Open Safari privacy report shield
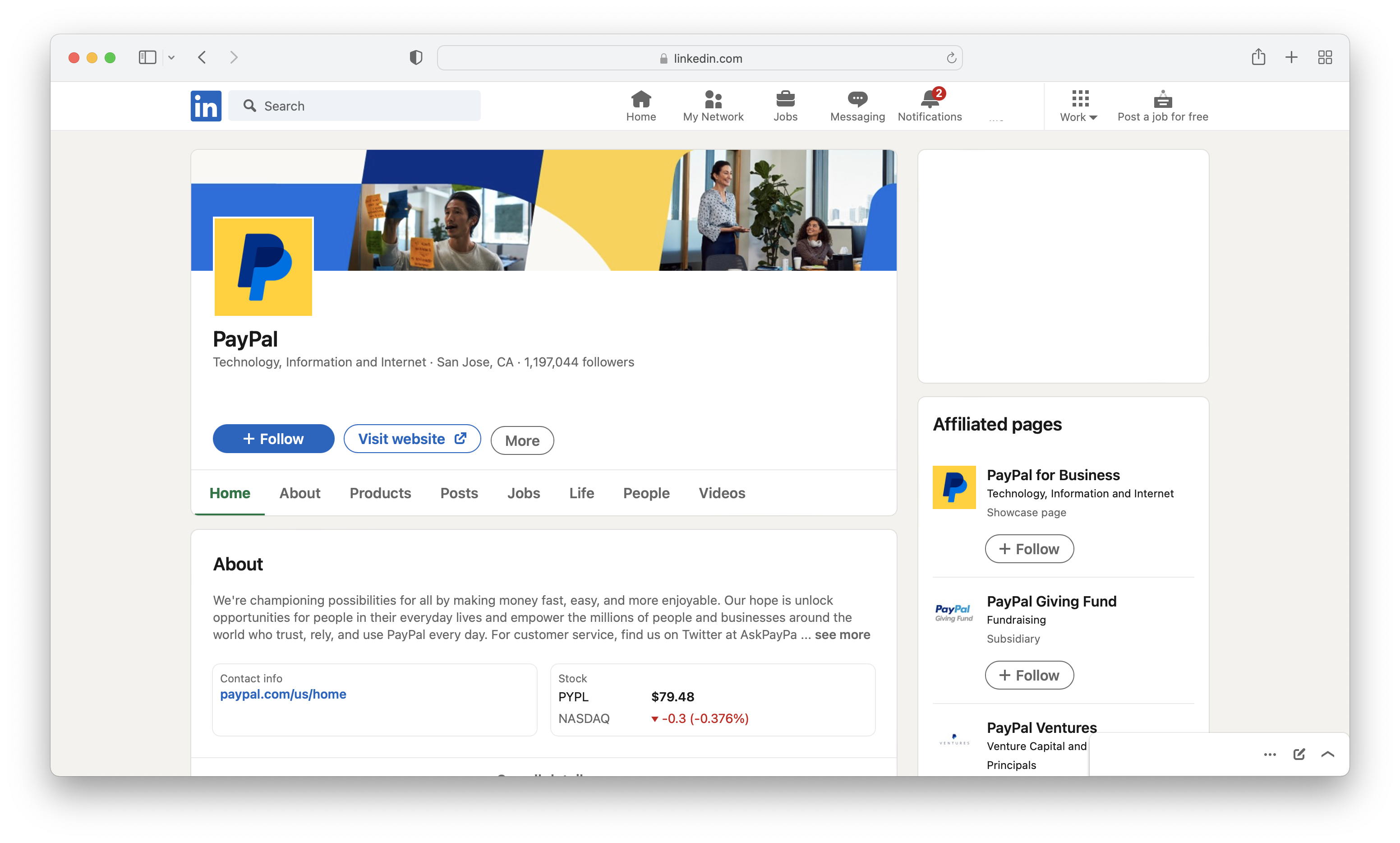 415,57
